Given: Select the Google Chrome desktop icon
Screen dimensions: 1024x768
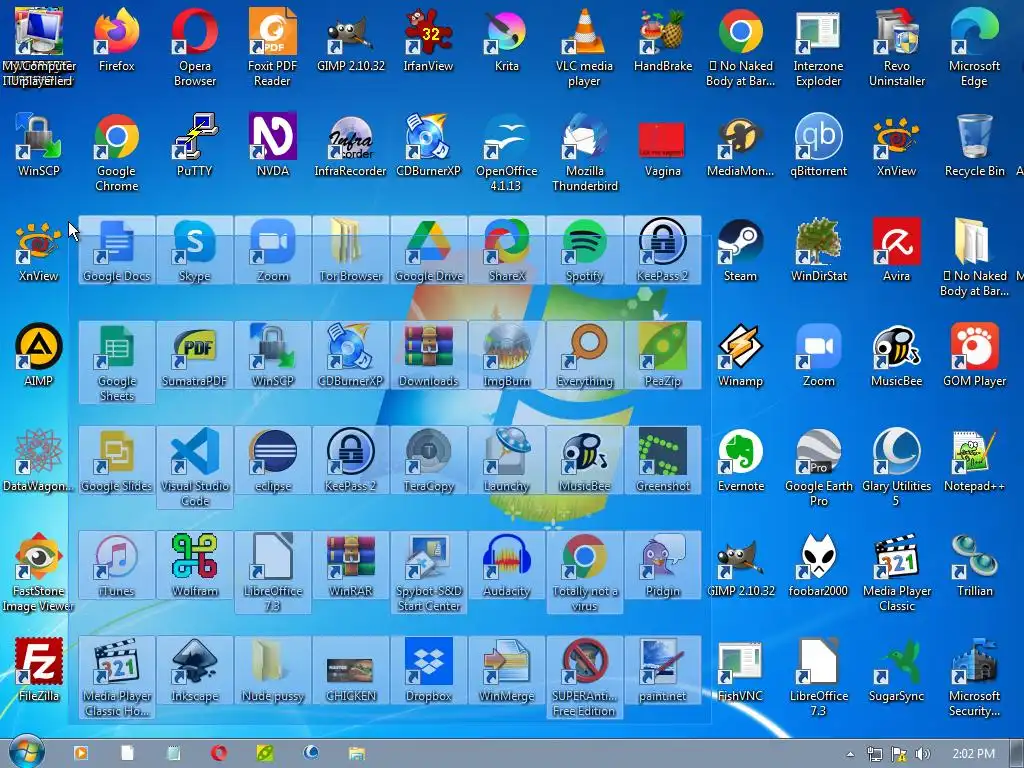Looking at the screenshot, I should [117, 152].
